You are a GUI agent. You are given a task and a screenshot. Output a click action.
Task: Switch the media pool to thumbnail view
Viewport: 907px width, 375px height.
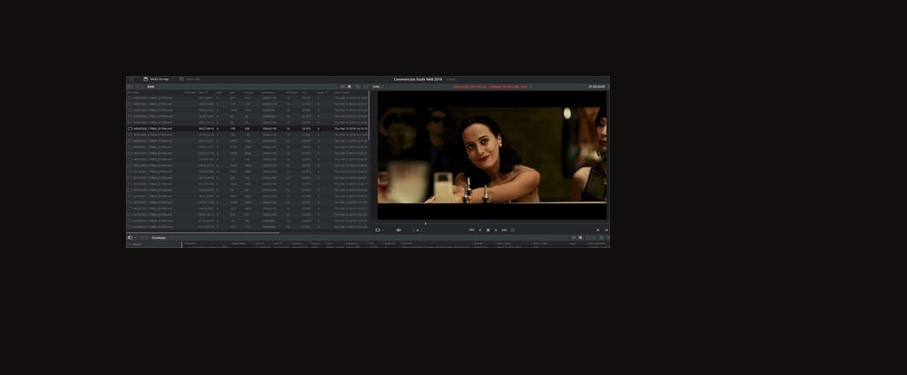[574, 238]
